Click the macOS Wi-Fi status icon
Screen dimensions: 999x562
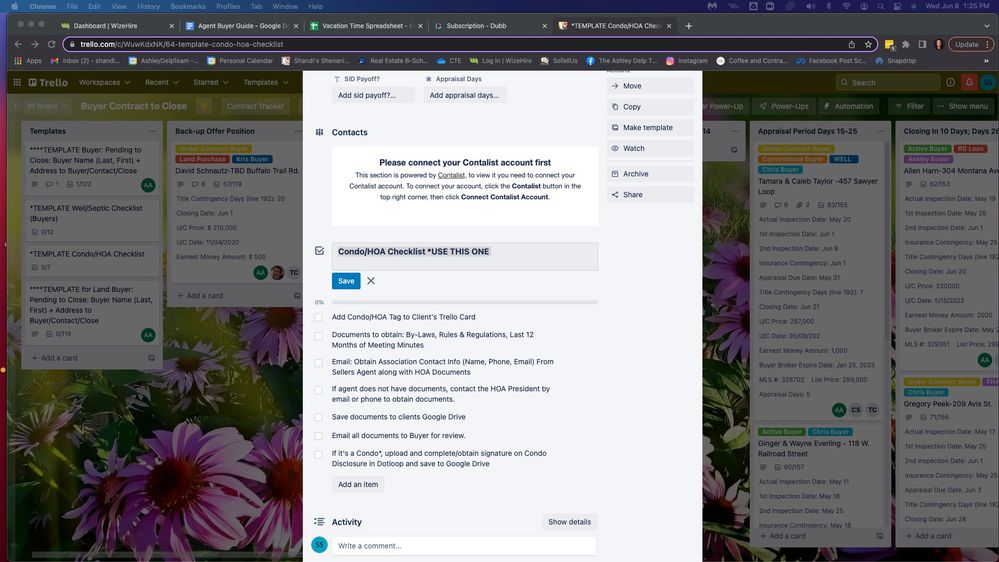[846, 6]
